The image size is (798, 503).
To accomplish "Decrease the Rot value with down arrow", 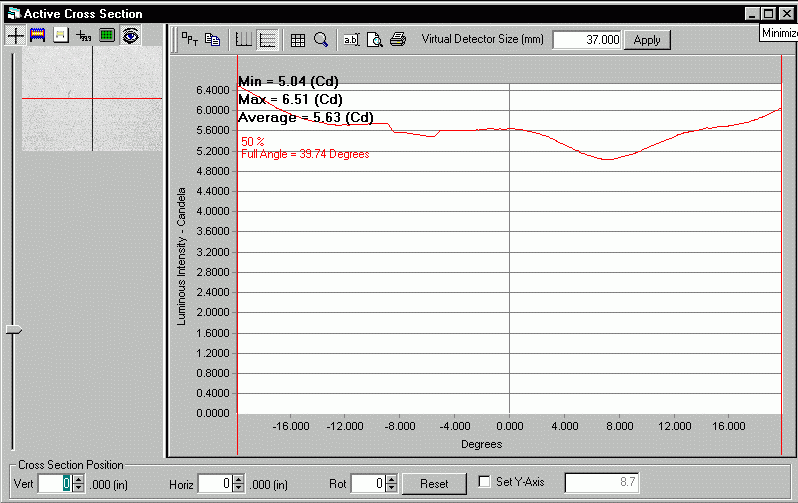I will point(391,488).
